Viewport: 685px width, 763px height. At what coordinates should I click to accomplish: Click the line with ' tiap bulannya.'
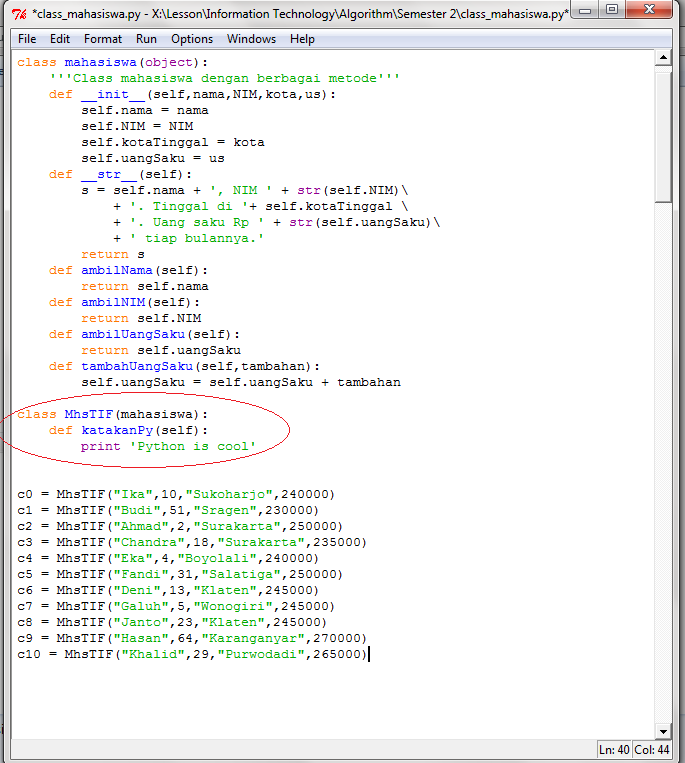pyautogui.click(x=189, y=238)
